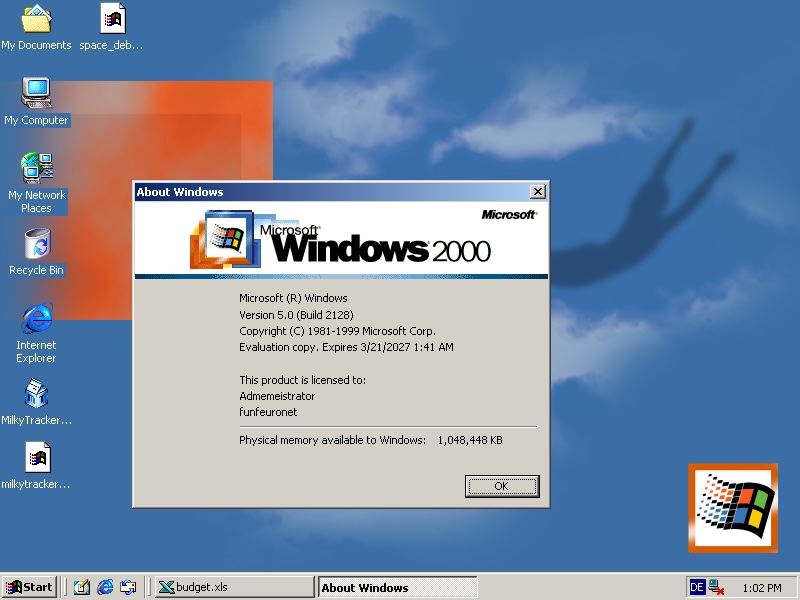Click the DE keyboard language indicator
Image resolution: width=800 pixels, height=600 pixels.
[x=697, y=588]
